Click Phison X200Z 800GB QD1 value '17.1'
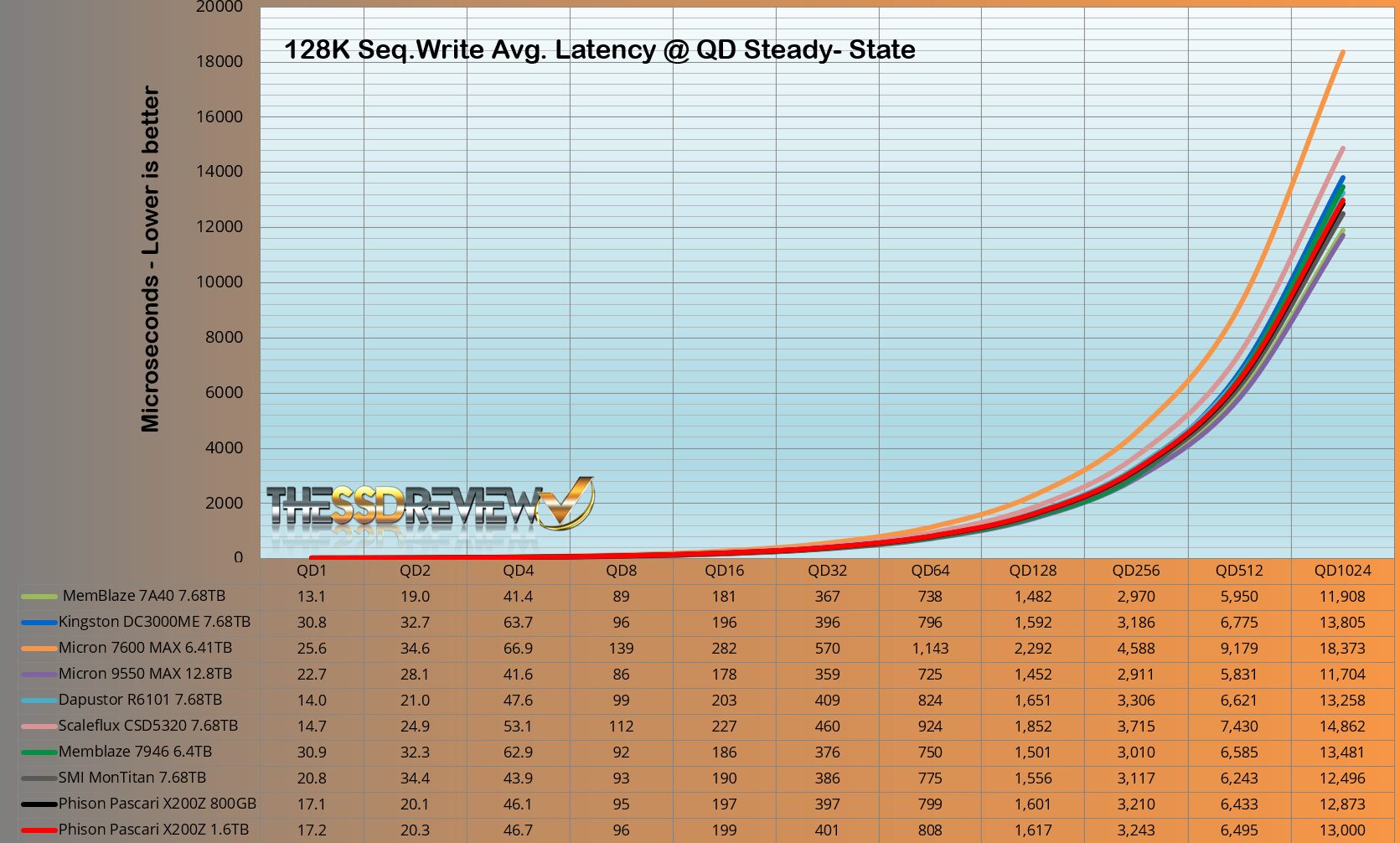The height and width of the screenshot is (843, 1400). [x=312, y=804]
